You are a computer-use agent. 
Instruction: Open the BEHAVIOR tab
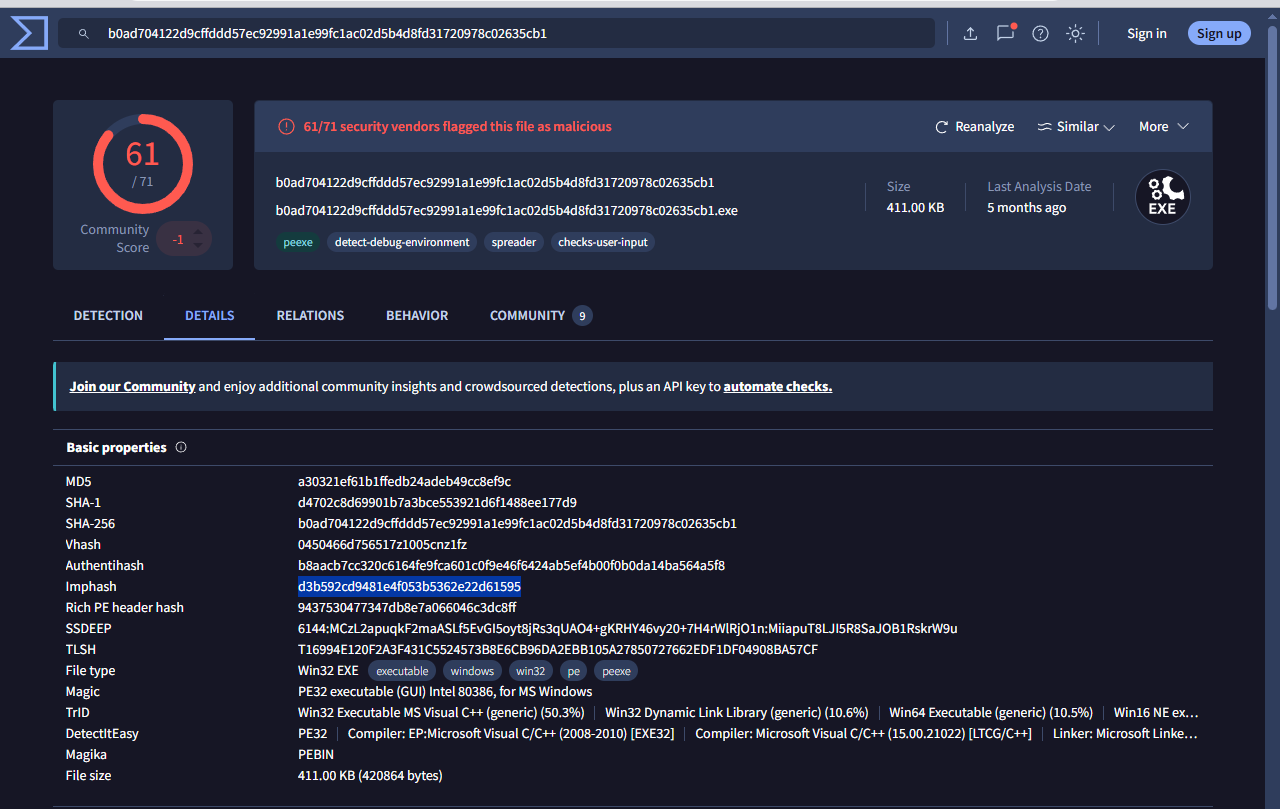click(x=417, y=315)
